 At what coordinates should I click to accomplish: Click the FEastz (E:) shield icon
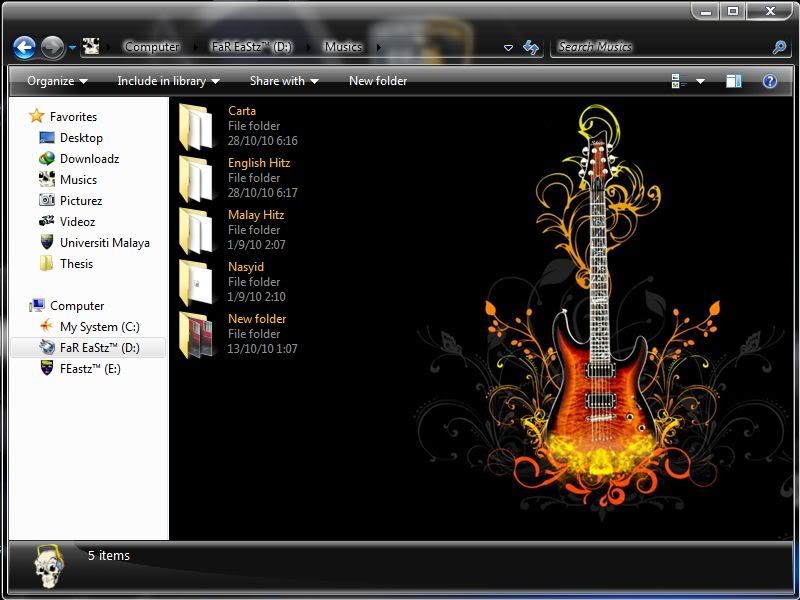click(x=47, y=368)
